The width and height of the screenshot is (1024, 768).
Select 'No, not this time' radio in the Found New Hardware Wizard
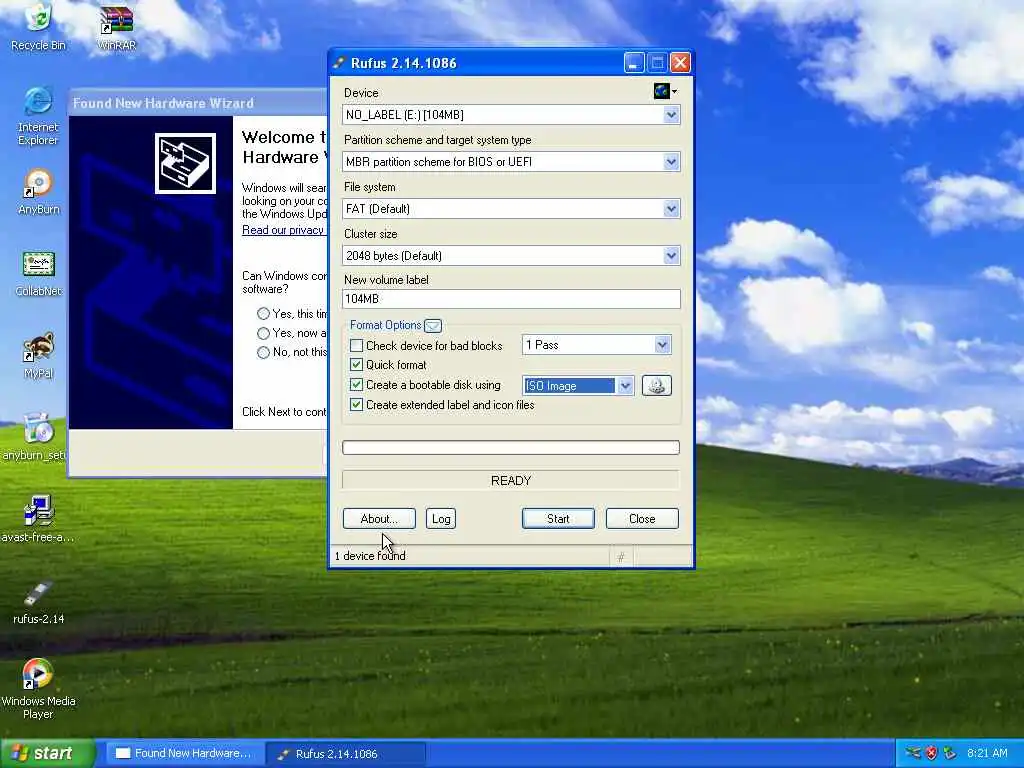(x=263, y=353)
